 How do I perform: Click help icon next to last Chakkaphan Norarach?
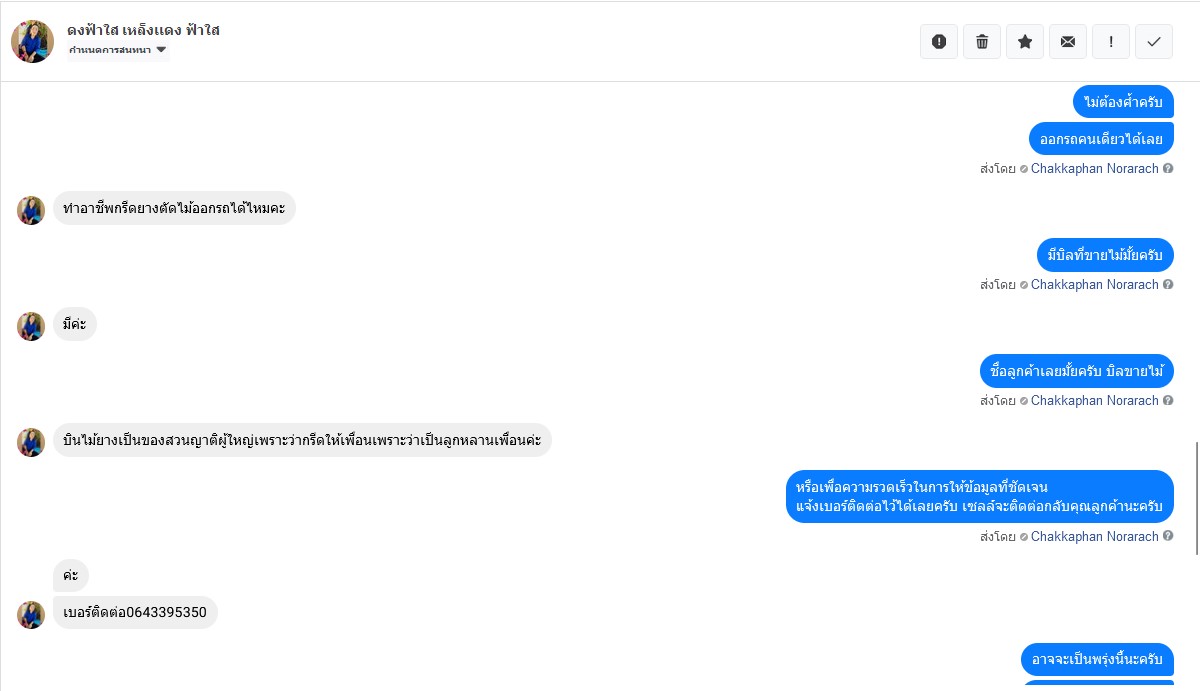1168,537
